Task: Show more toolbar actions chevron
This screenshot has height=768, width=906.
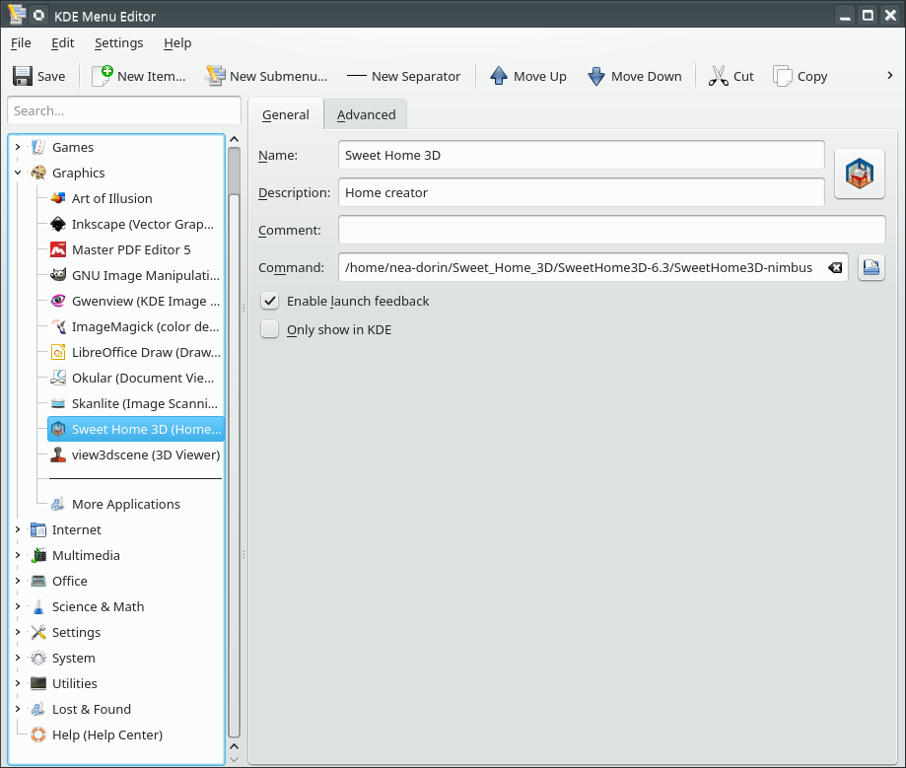Action: 889,76
